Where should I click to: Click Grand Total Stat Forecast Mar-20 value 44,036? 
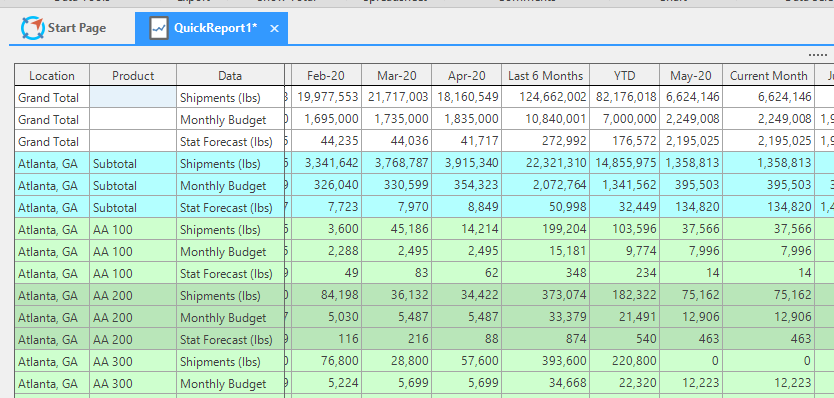[396, 142]
